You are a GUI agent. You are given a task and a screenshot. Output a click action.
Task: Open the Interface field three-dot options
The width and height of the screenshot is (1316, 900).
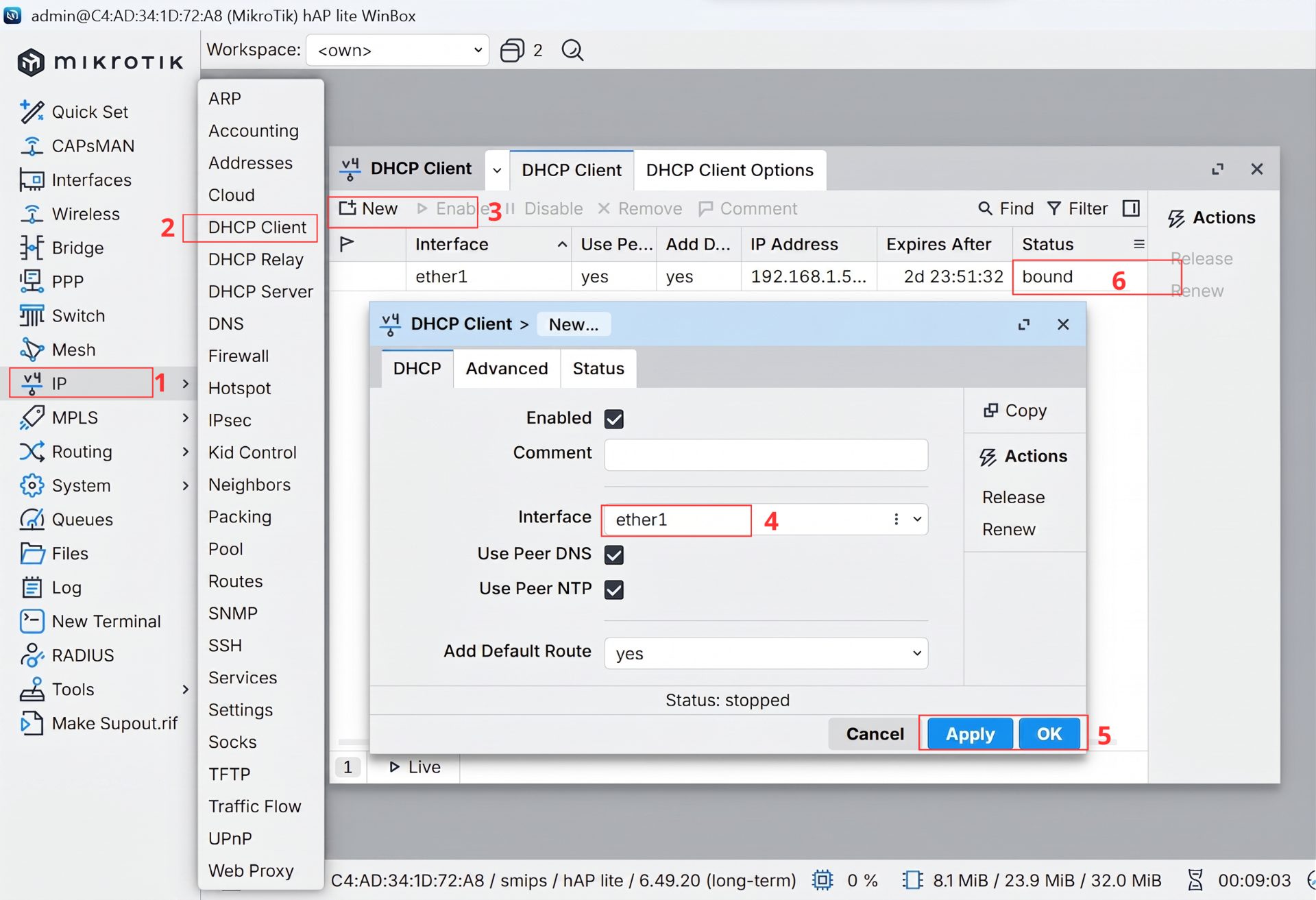pyautogui.click(x=896, y=520)
